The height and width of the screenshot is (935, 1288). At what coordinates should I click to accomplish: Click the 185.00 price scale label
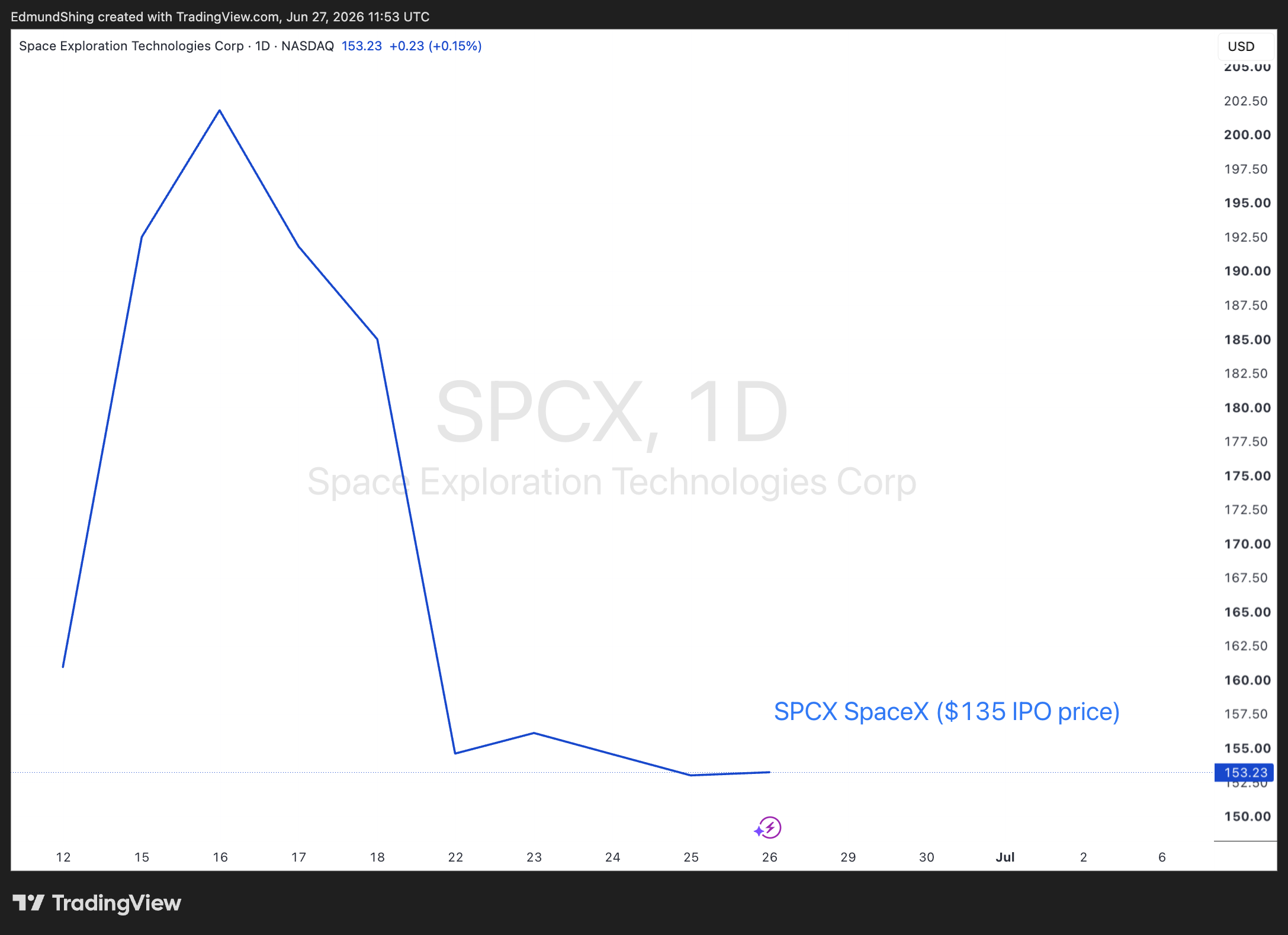pos(1247,339)
